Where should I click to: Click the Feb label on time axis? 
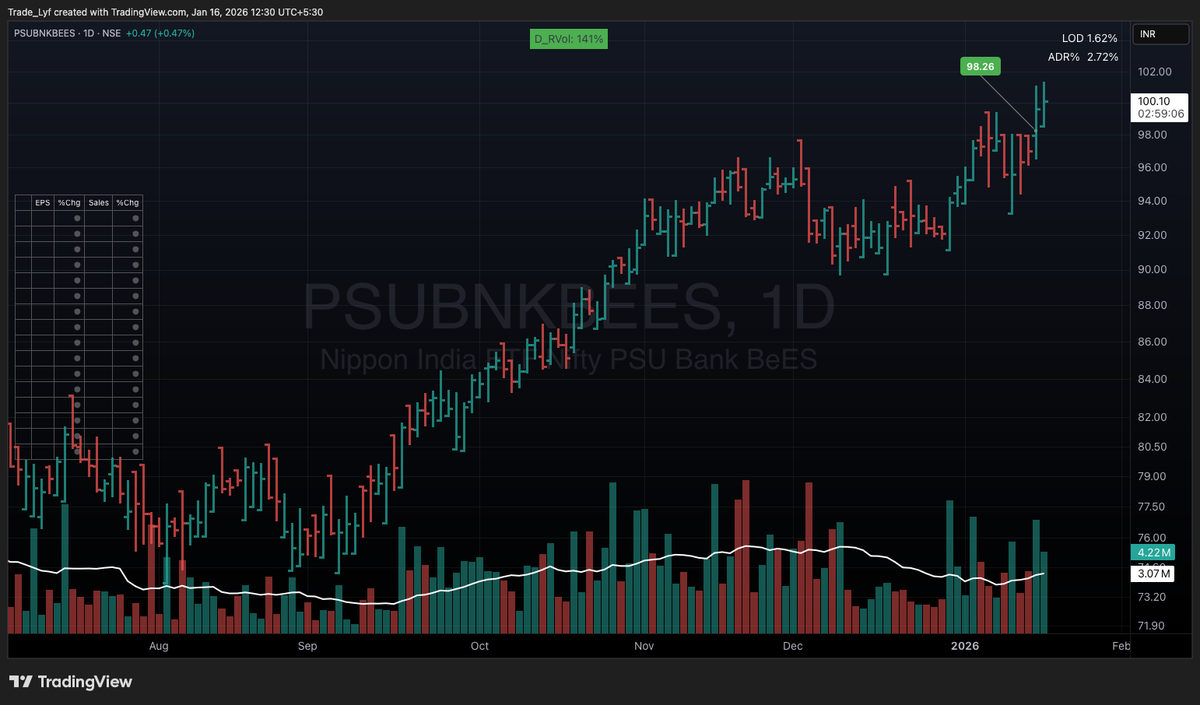(x=1121, y=646)
